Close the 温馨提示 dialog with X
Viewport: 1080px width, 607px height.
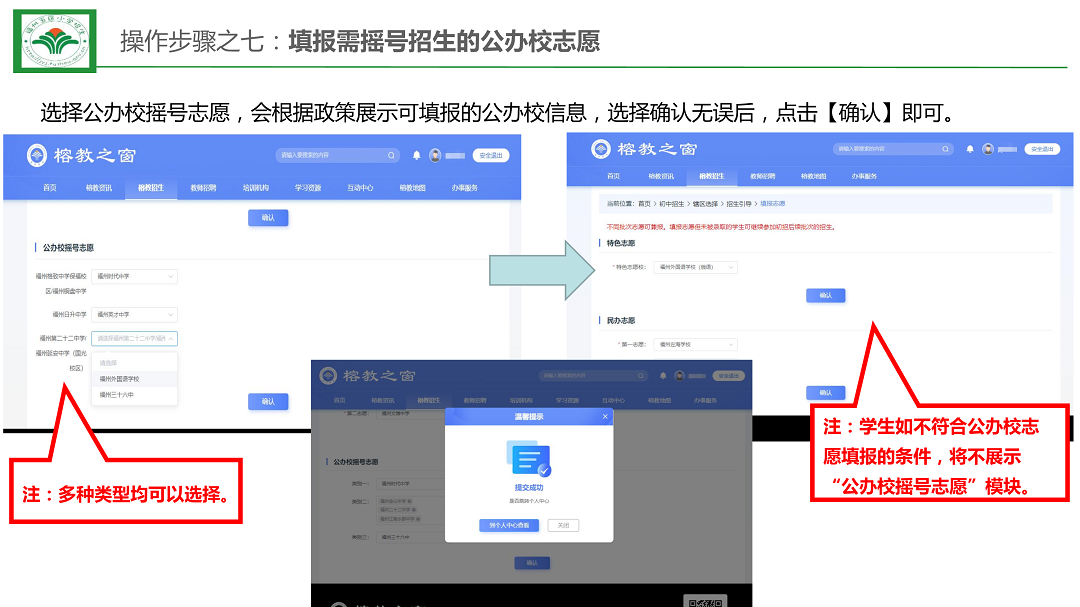coord(605,417)
